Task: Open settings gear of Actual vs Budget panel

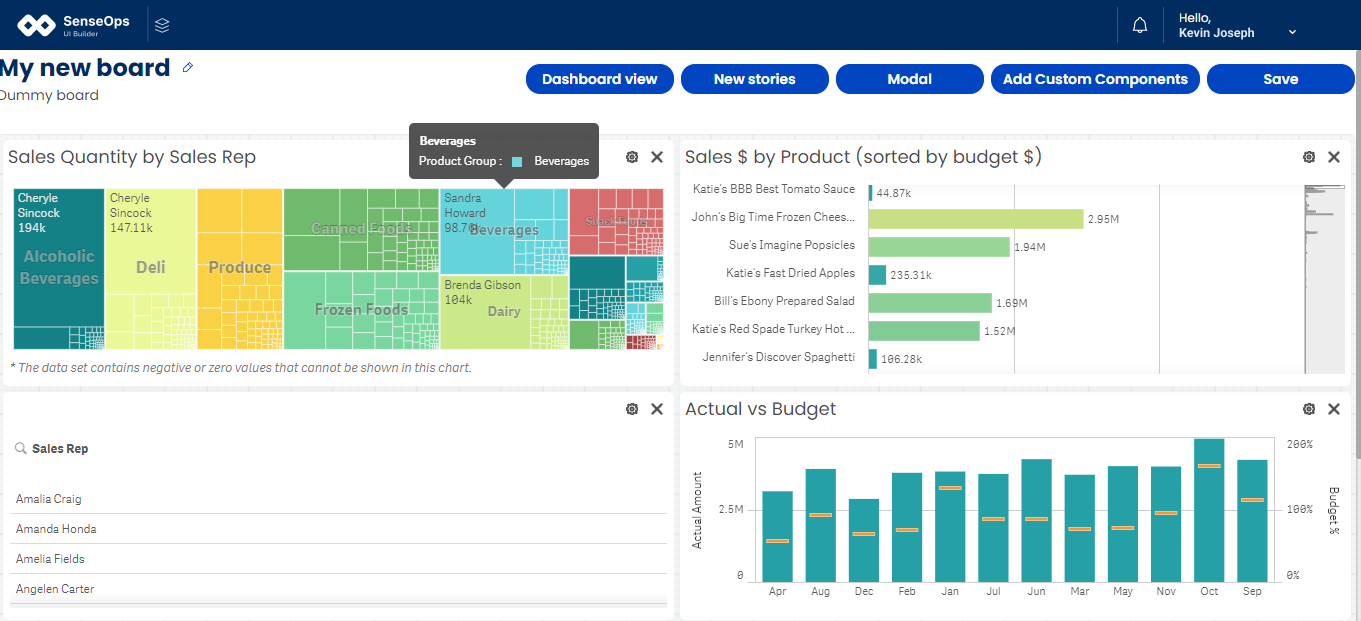Action: coord(1309,409)
